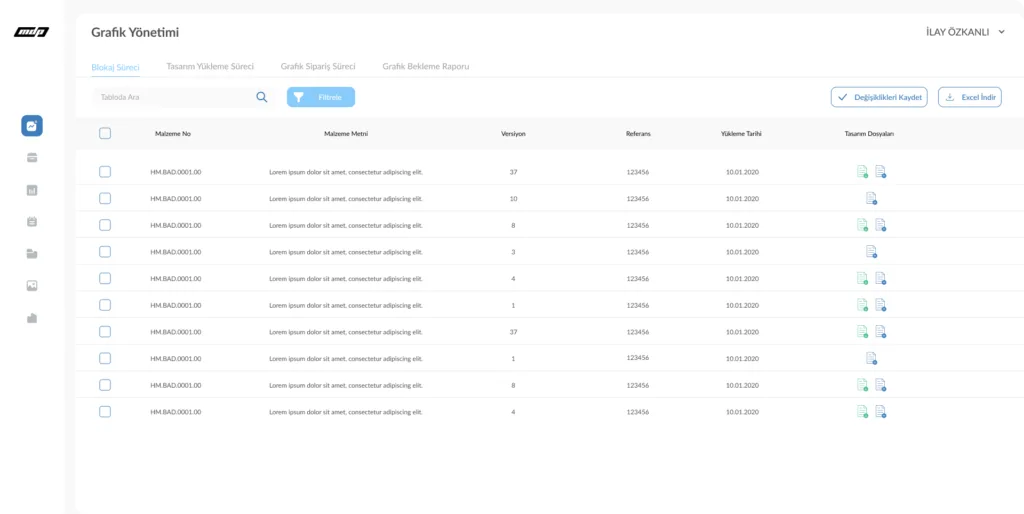
Task: Open the active chart icon in the sidebar
Action: coord(32,126)
